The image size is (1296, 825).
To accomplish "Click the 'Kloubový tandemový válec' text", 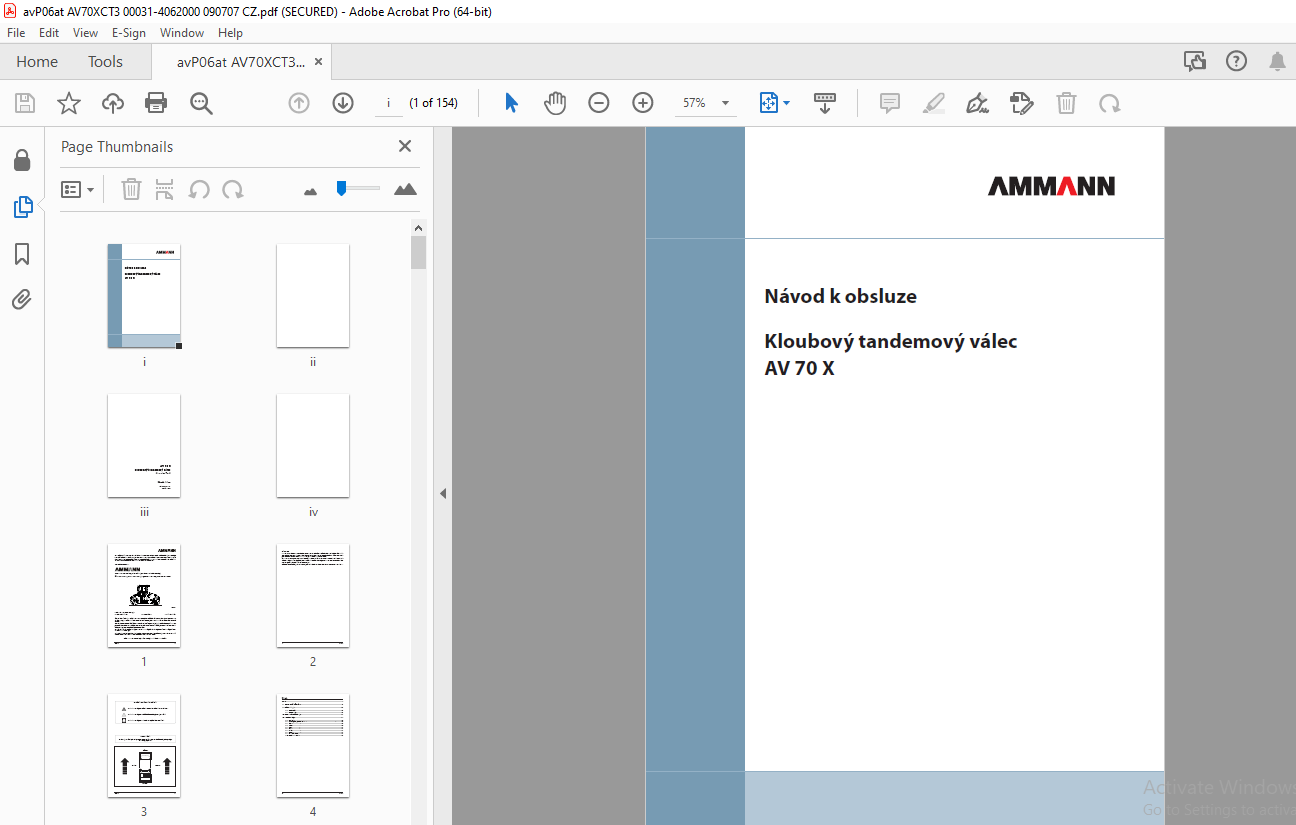I will (x=891, y=341).
